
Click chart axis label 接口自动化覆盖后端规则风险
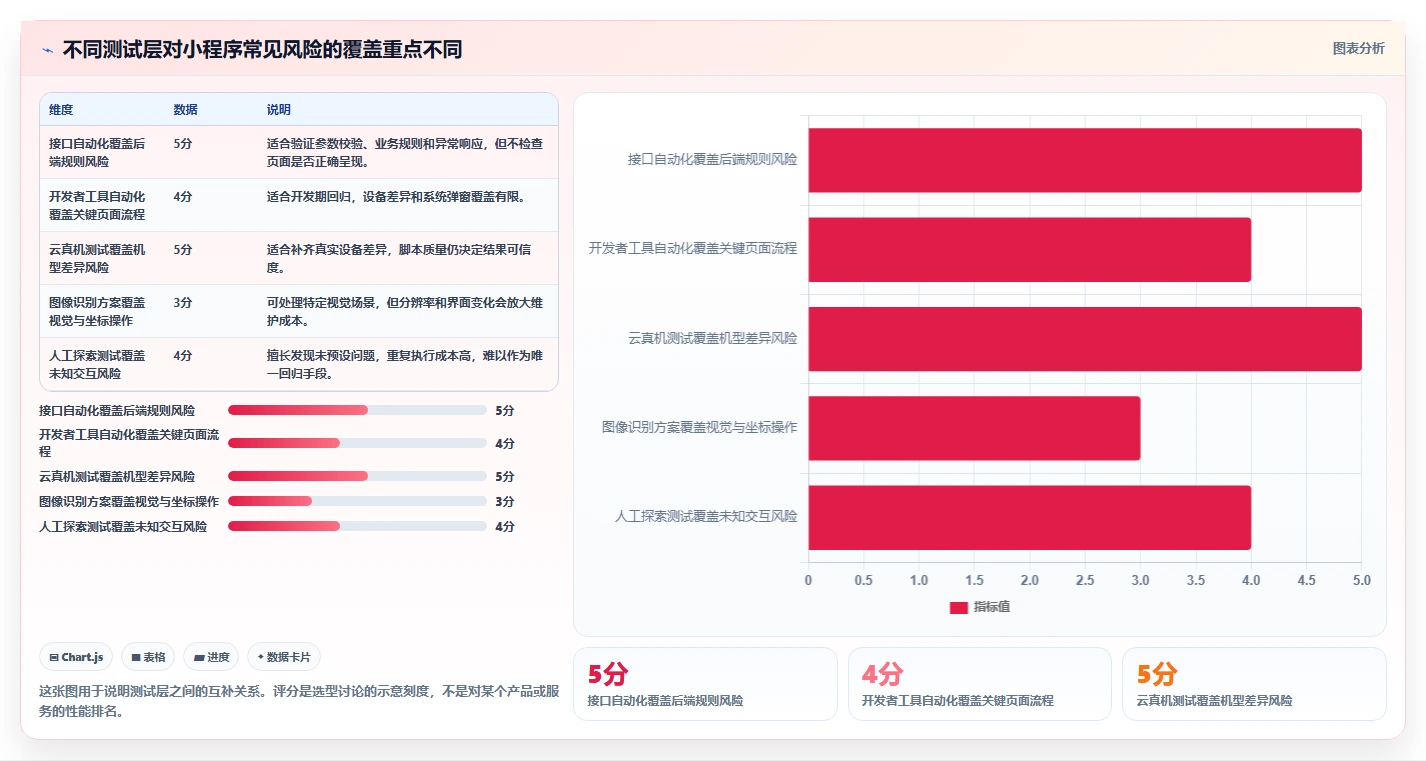click(712, 159)
